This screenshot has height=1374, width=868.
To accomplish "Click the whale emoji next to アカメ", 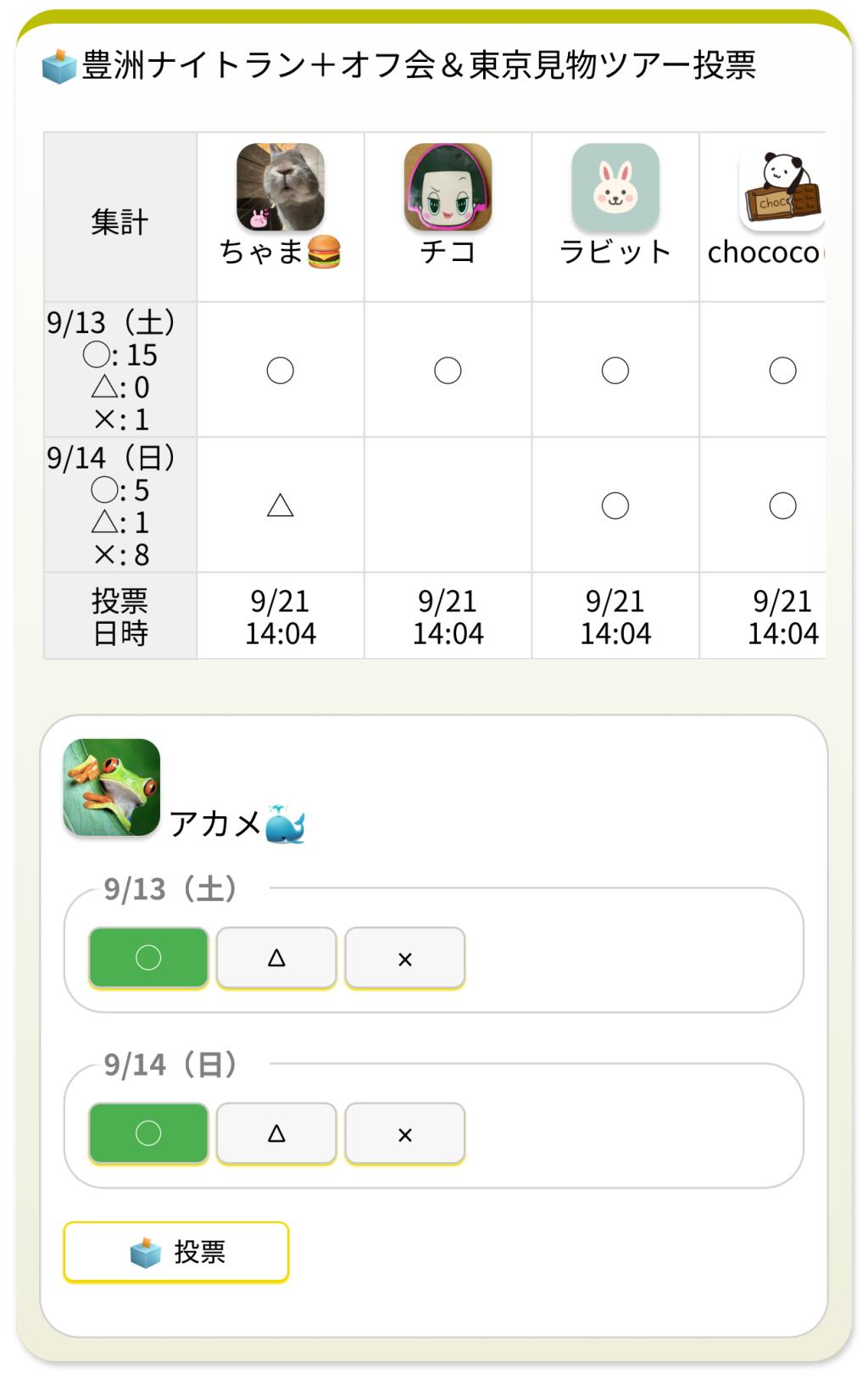I will [285, 824].
